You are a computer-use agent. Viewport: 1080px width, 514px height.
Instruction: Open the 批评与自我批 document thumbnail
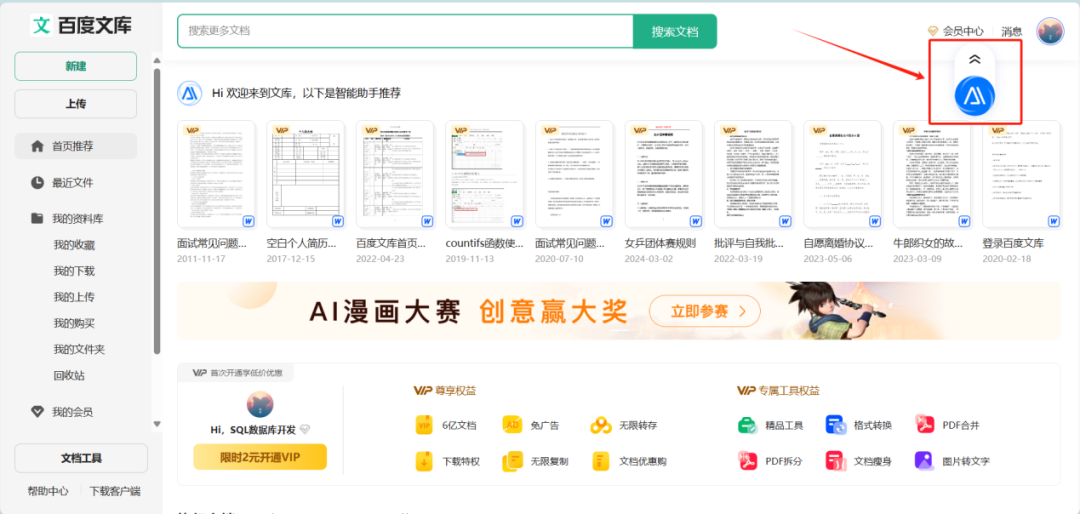pos(754,174)
